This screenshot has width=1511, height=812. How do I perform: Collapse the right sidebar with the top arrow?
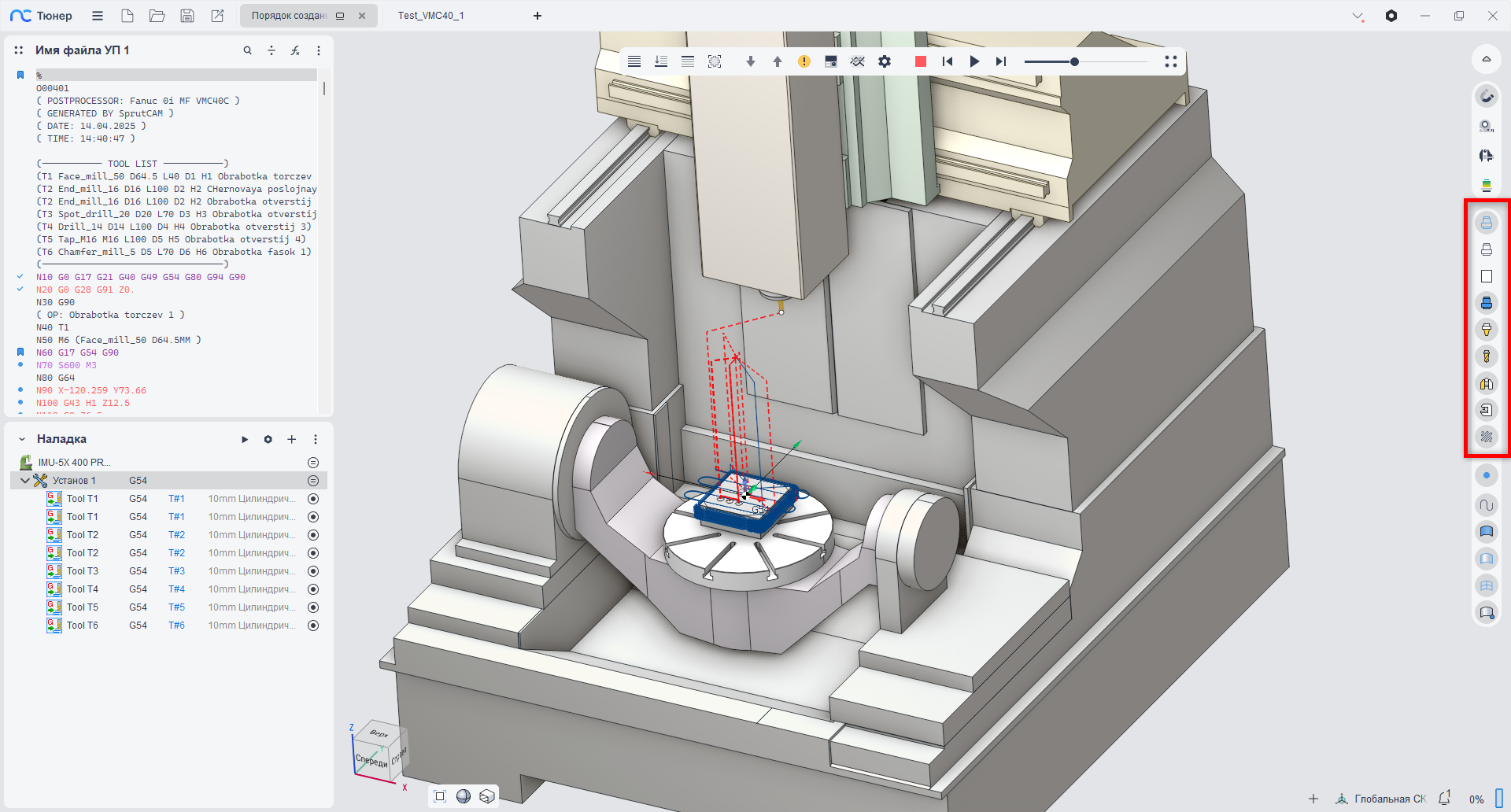click(1486, 59)
